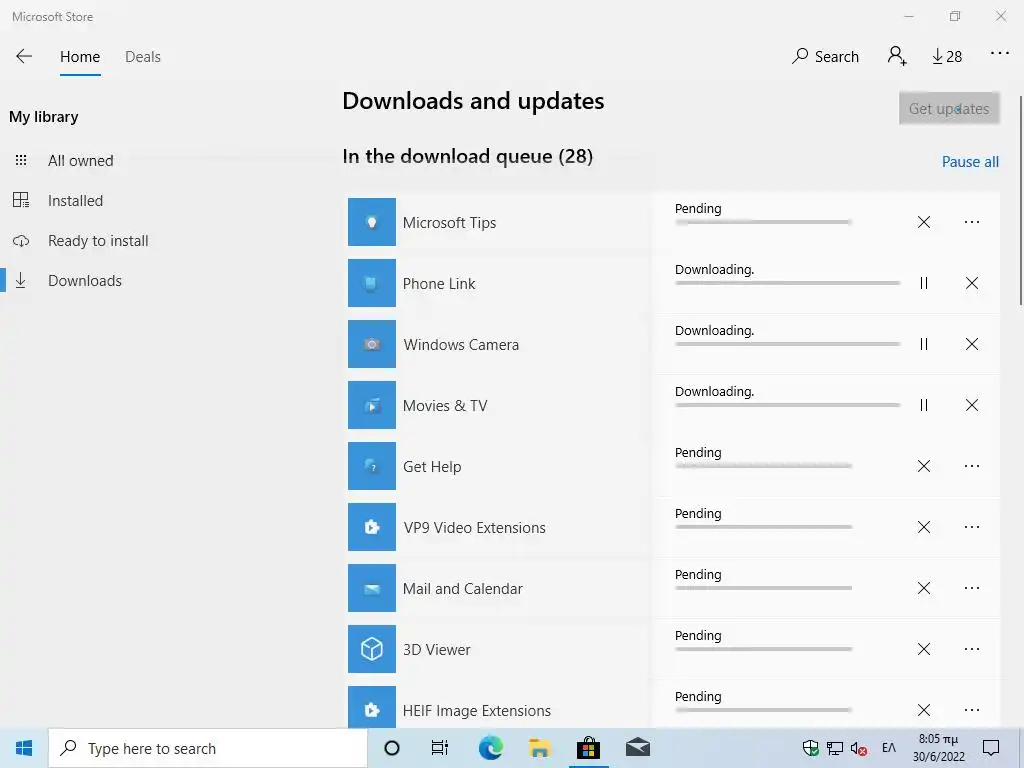Click the Movies & TV progress bar
The width and height of the screenshot is (1024, 768).
pyautogui.click(x=788, y=405)
